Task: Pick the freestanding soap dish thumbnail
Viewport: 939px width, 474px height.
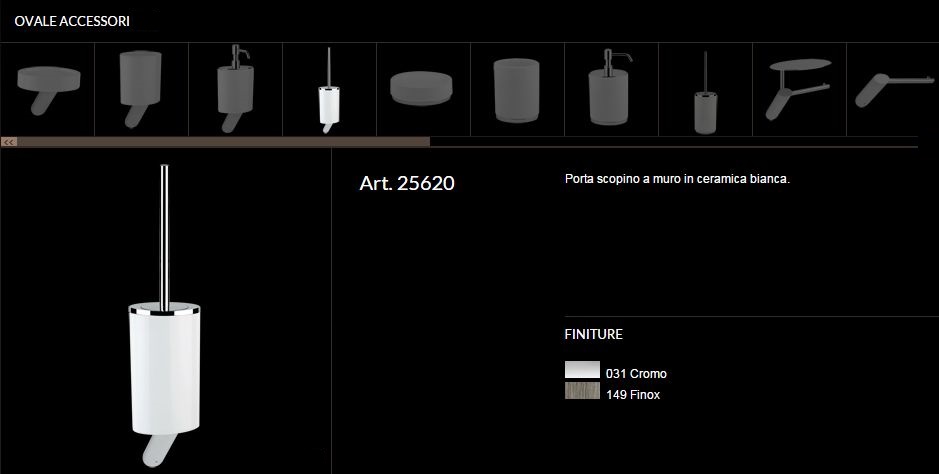Action: tap(423, 90)
